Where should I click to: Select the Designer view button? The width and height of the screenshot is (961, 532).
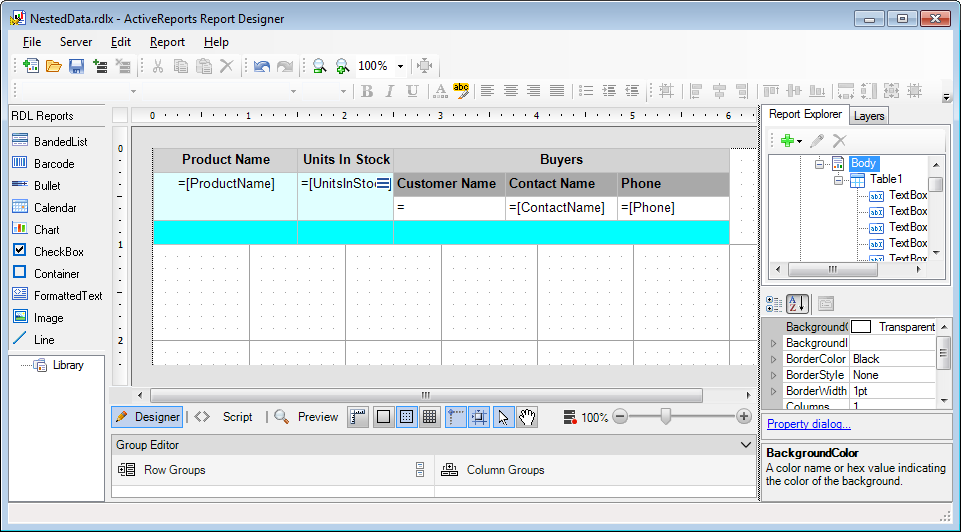pyautogui.click(x=147, y=417)
